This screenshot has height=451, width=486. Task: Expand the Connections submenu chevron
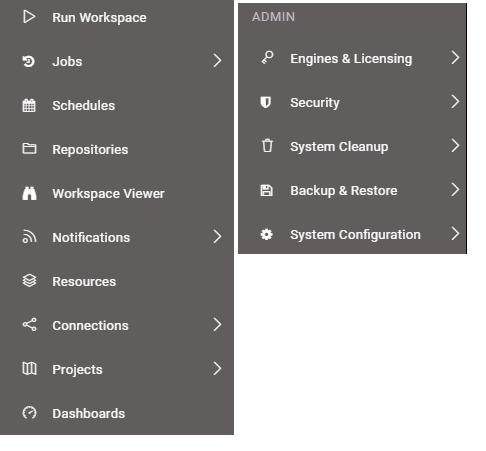tap(217, 325)
